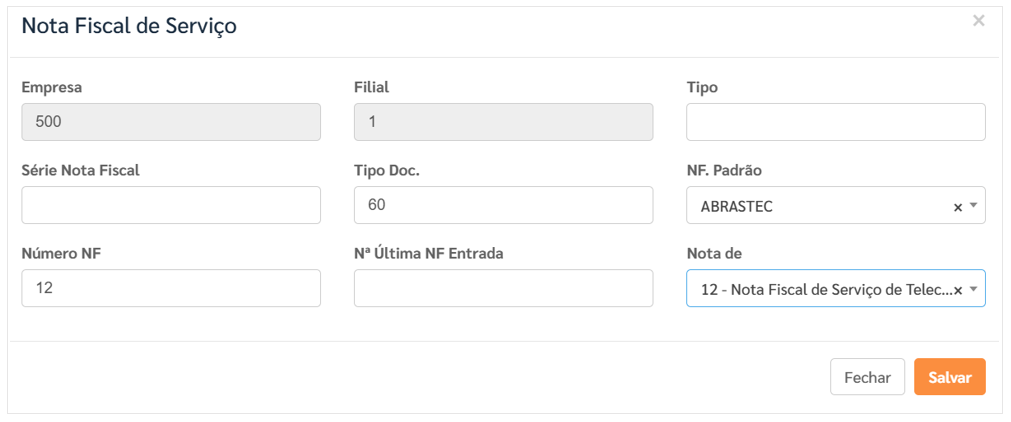Clear the ABRASTEC selection in NF. Padrão

957,207
